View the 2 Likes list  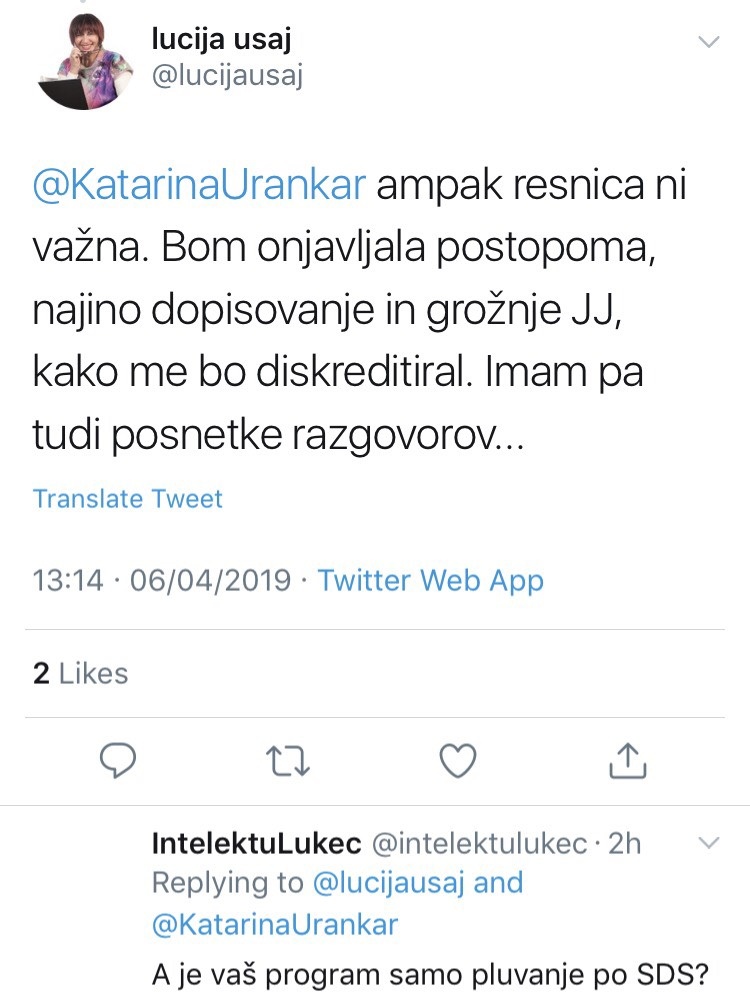point(80,673)
